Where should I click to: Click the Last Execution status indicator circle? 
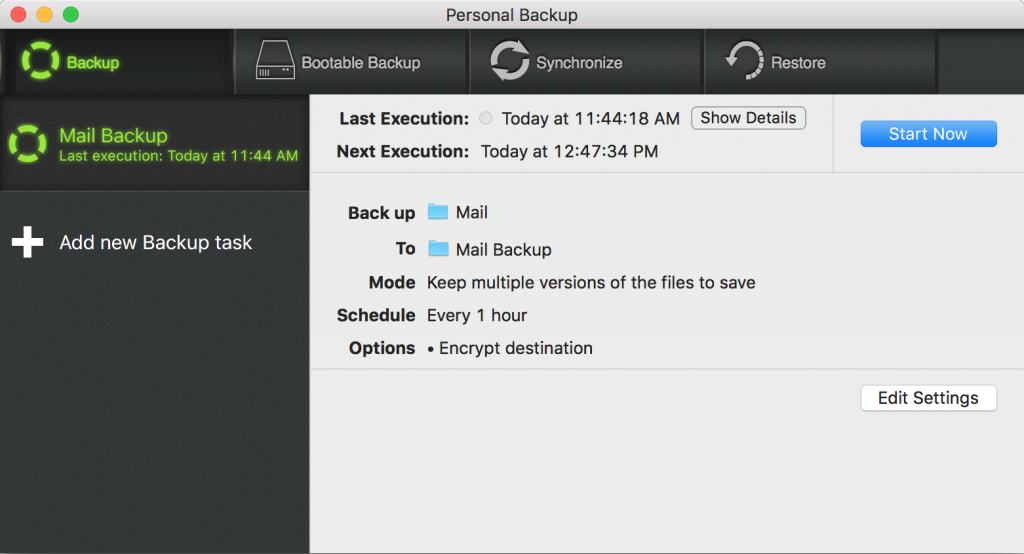click(485, 118)
